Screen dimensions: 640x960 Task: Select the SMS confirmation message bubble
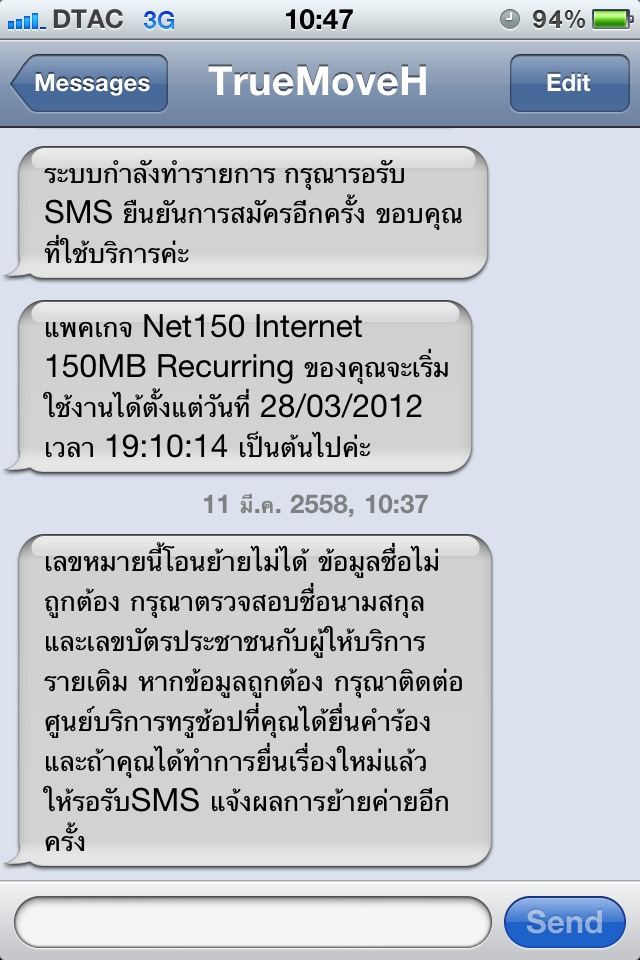(x=246, y=213)
